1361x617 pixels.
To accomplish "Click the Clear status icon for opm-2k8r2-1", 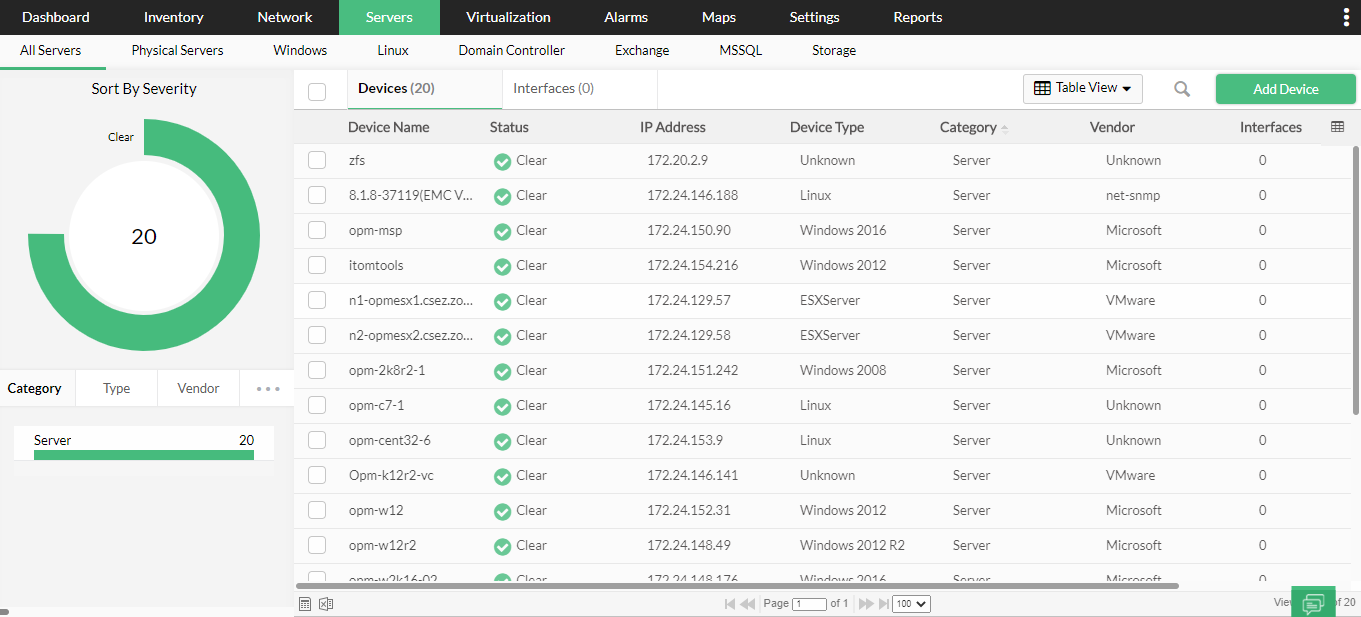I will tap(503, 371).
